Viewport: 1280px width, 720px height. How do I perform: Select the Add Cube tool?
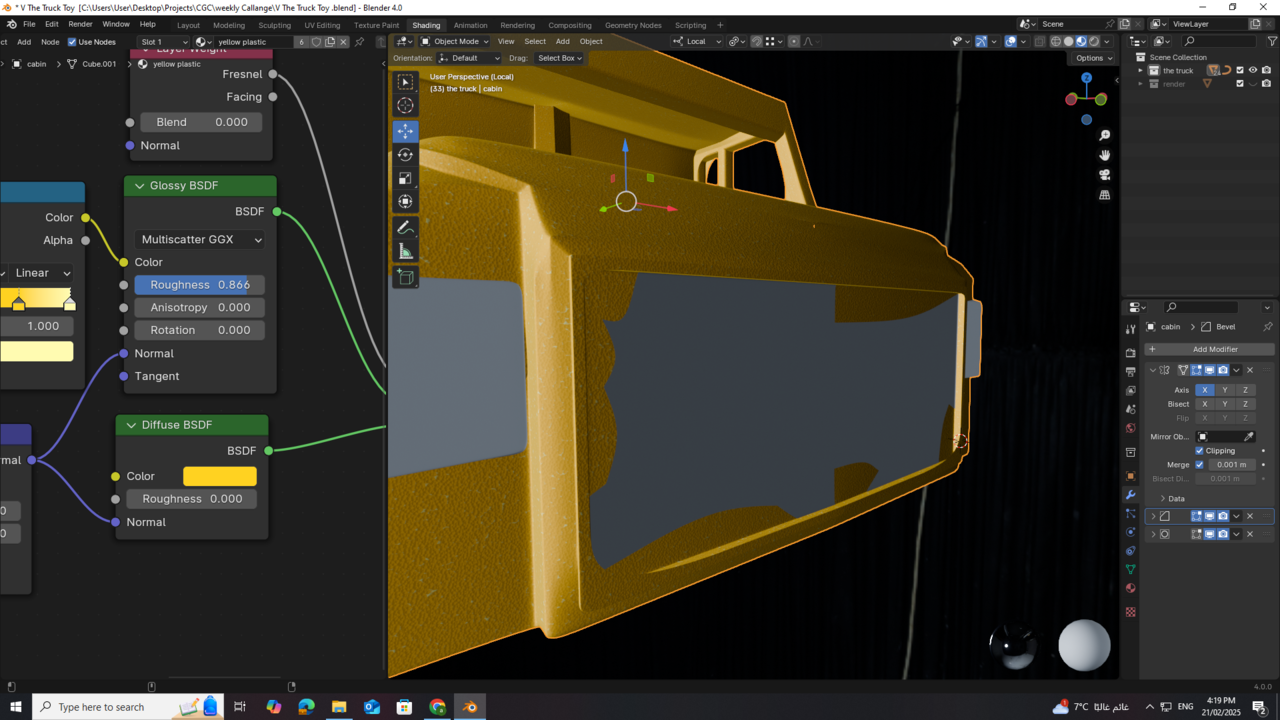(x=405, y=277)
